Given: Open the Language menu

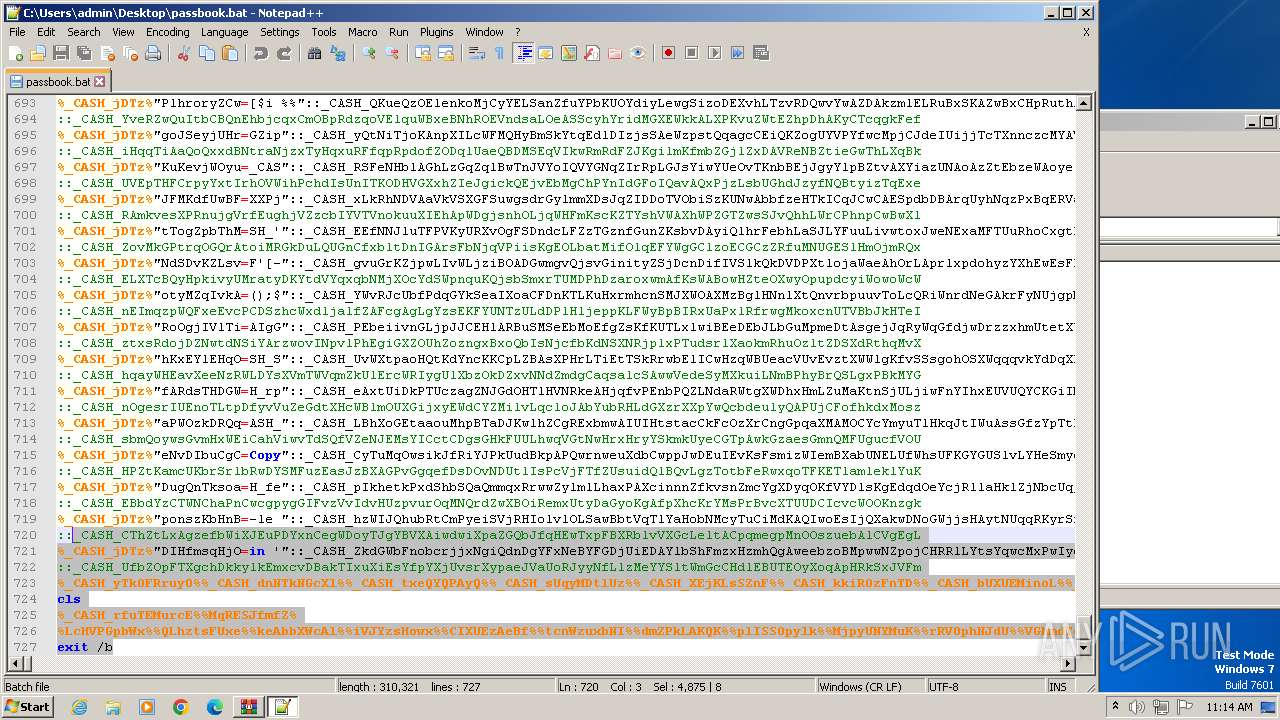Looking at the screenshot, I should [x=224, y=32].
